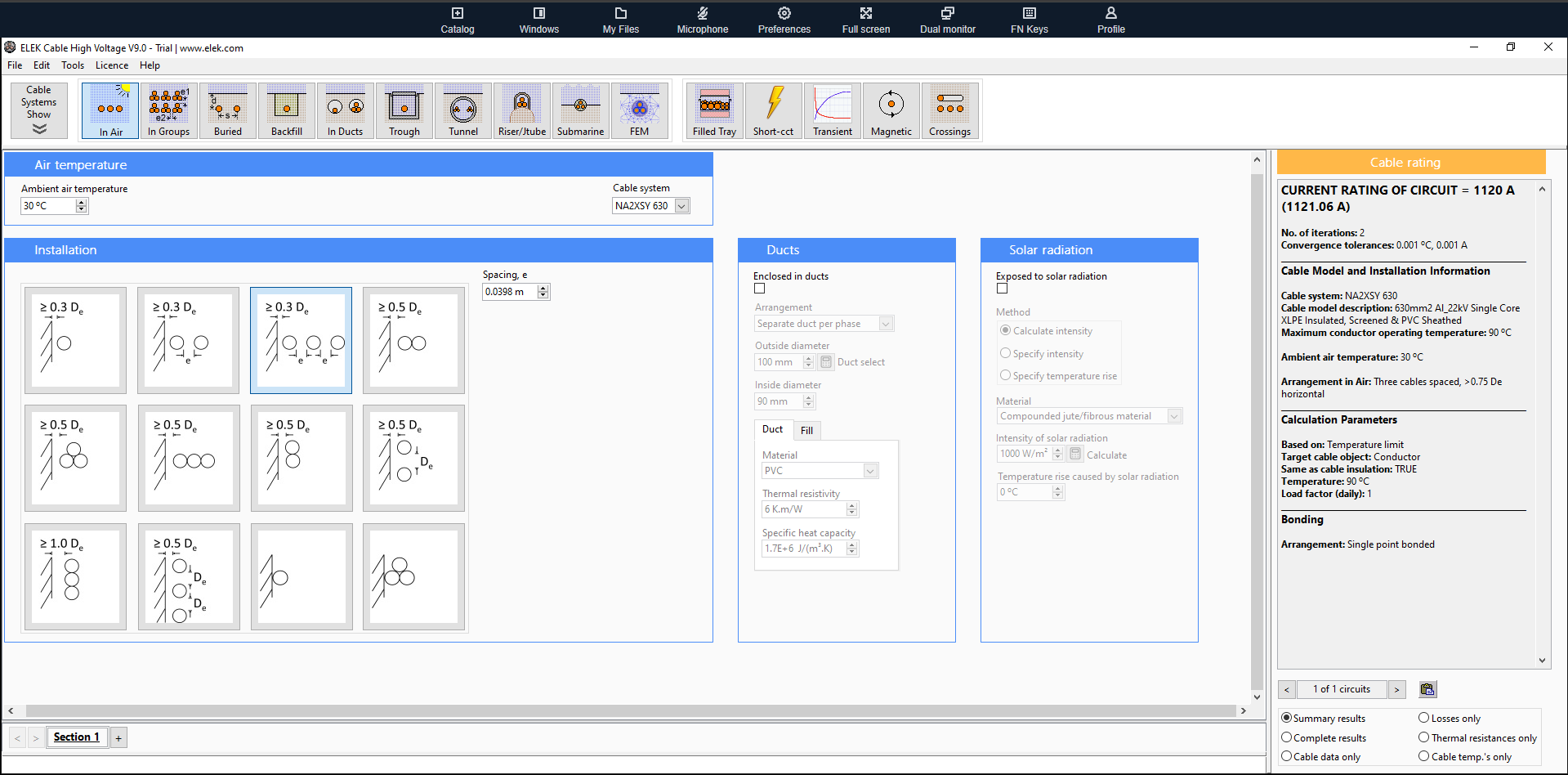The height and width of the screenshot is (775, 1568).
Task: Enable the Enclosed in ducts checkbox
Action: tap(760, 289)
